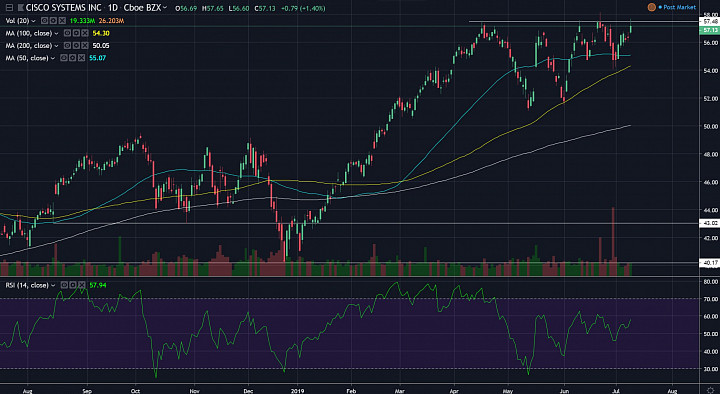Open settings for MA (100, close)
Viewport: 720px width, 394px height.
76,33
